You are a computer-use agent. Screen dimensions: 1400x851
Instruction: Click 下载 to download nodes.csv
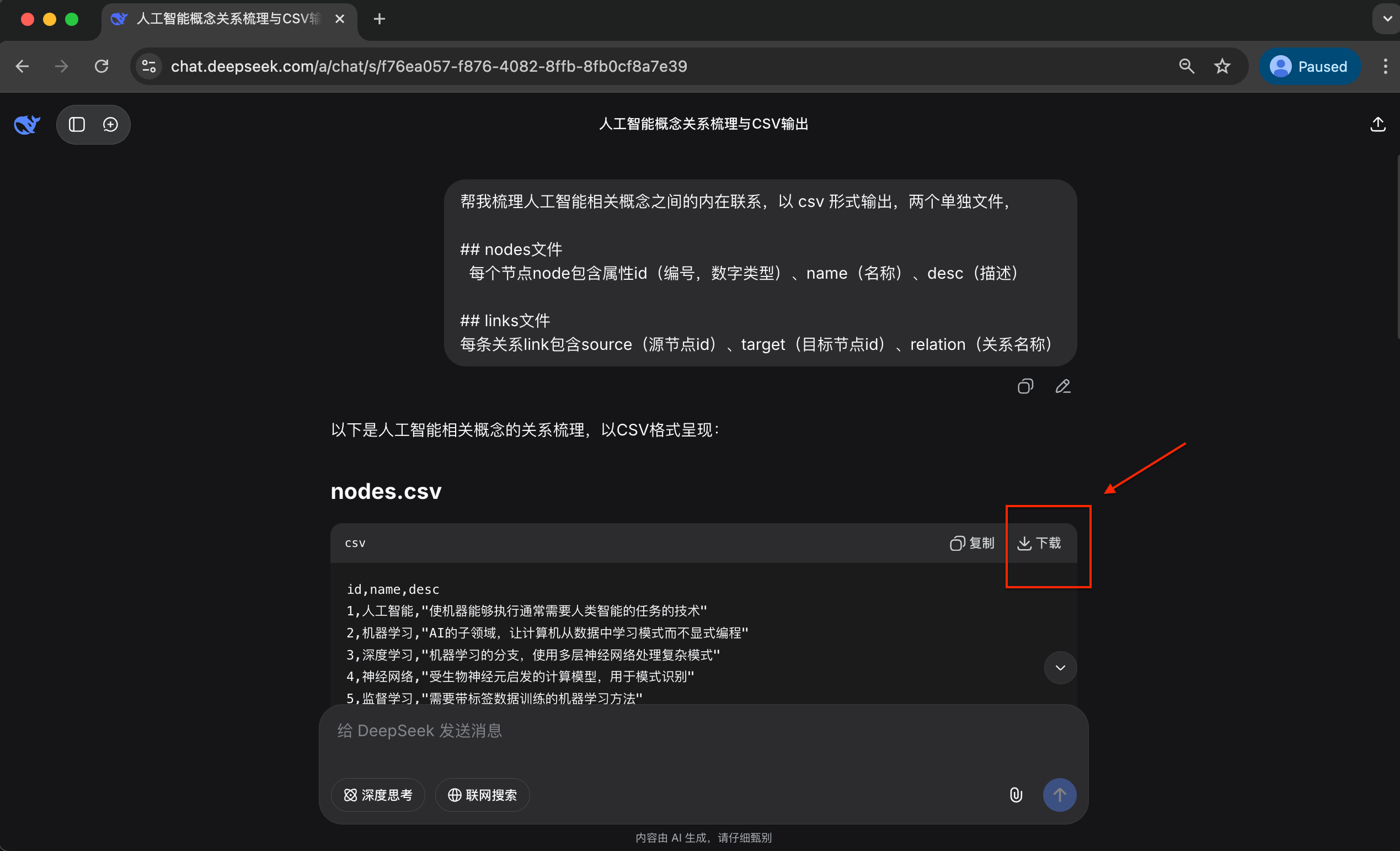[x=1039, y=543]
